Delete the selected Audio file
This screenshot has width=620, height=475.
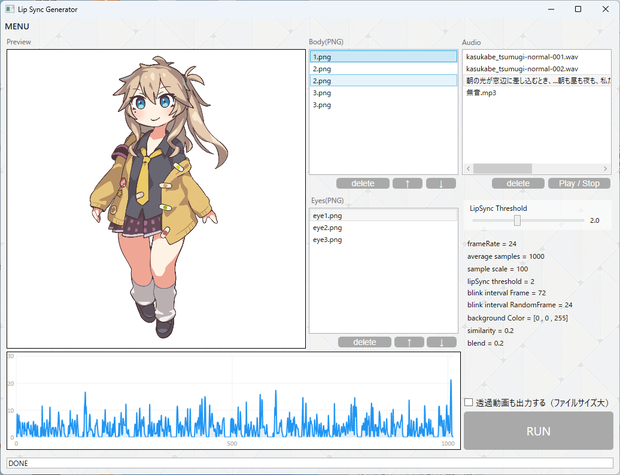coord(518,184)
